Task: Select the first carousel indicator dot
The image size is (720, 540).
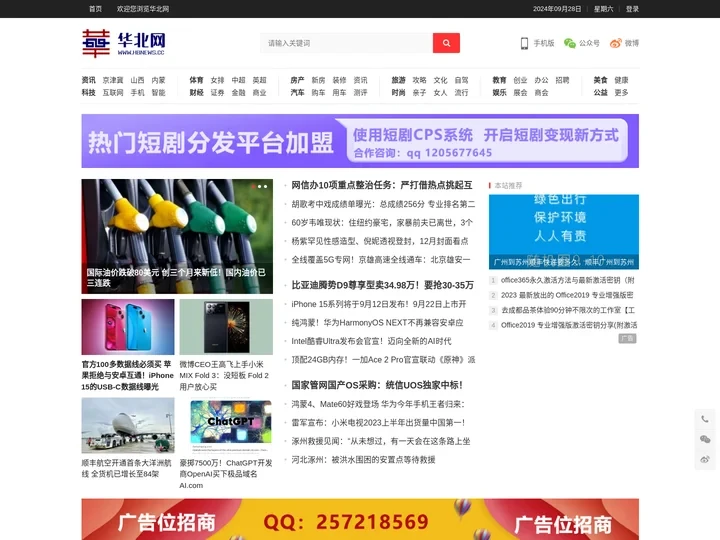Action: (253, 186)
